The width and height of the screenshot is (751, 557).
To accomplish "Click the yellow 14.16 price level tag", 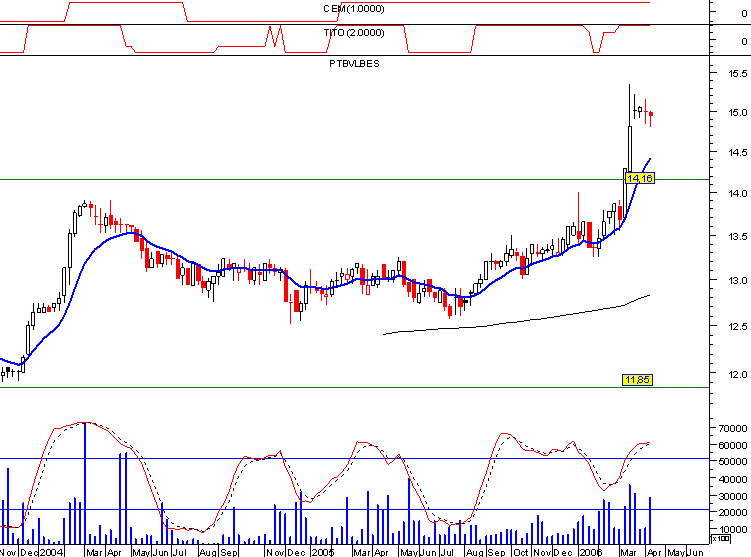I will tap(640, 179).
